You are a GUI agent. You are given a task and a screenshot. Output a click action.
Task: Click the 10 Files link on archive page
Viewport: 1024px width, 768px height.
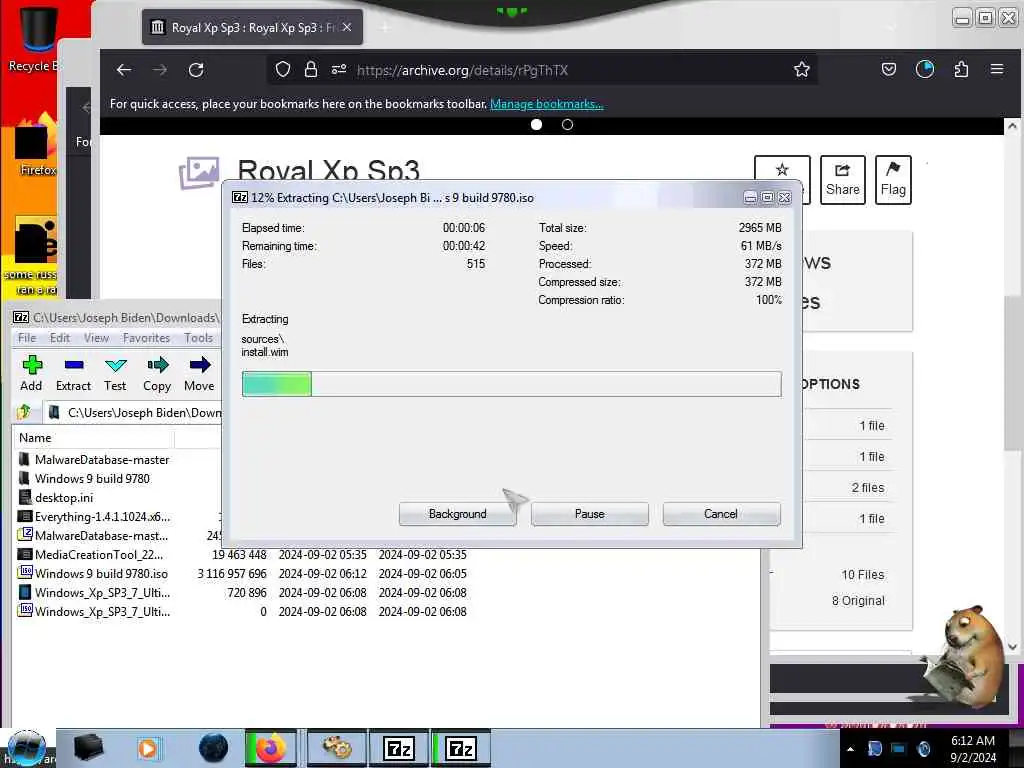point(863,575)
